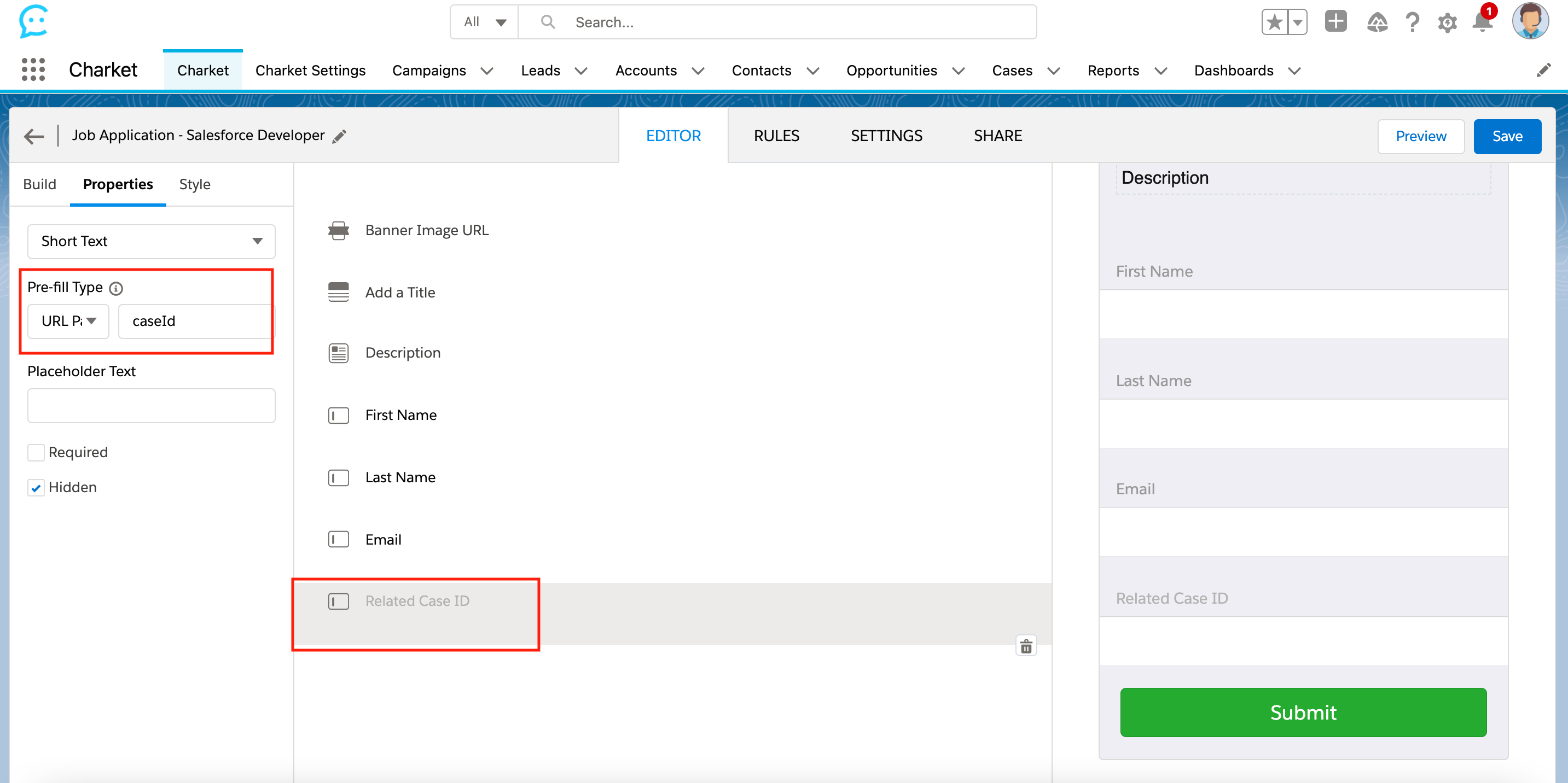Expand the Leads menu chevron
This screenshot has width=1568, height=783.
point(580,71)
